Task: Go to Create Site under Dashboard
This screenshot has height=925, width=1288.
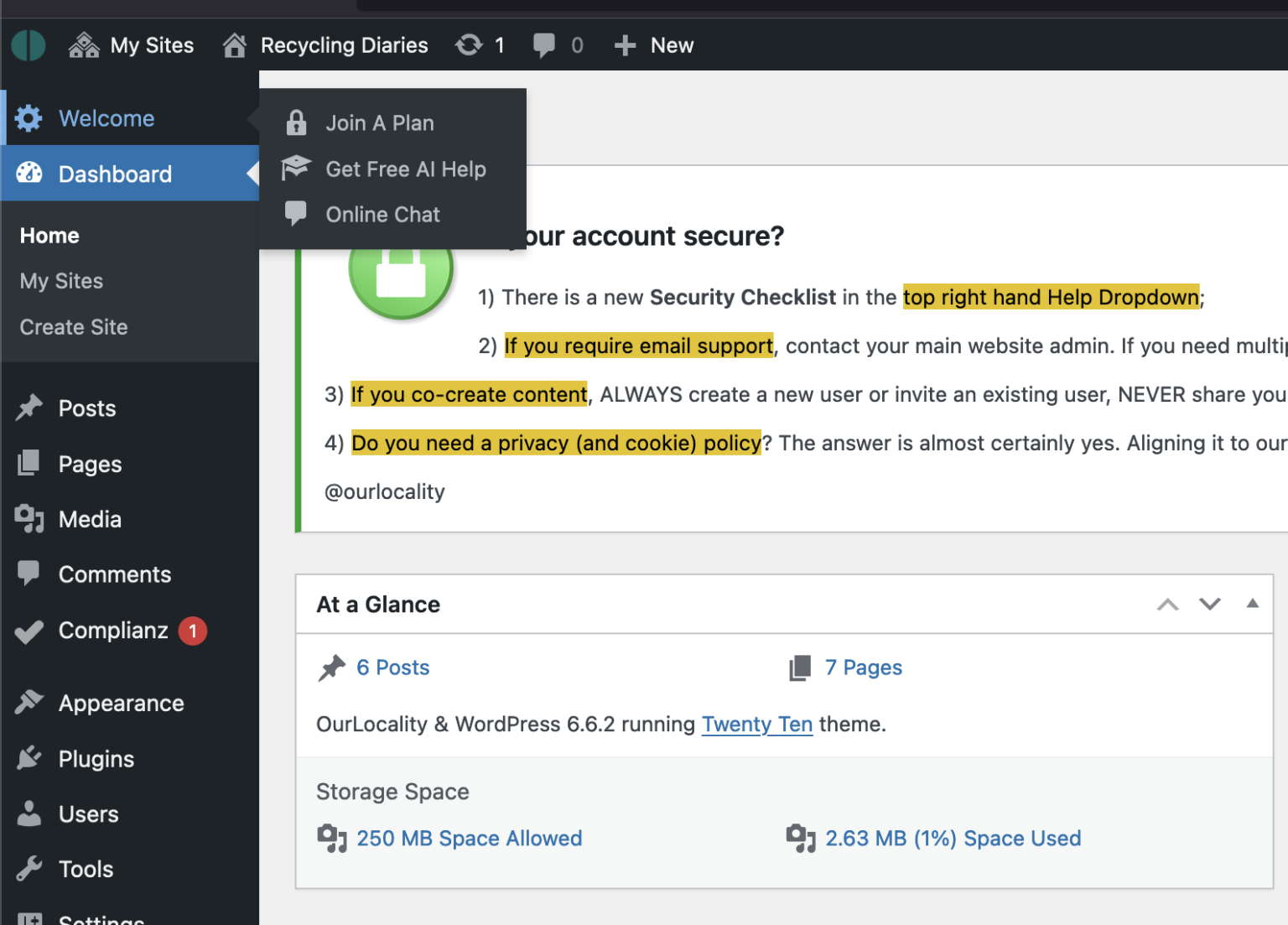Action: point(74,327)
